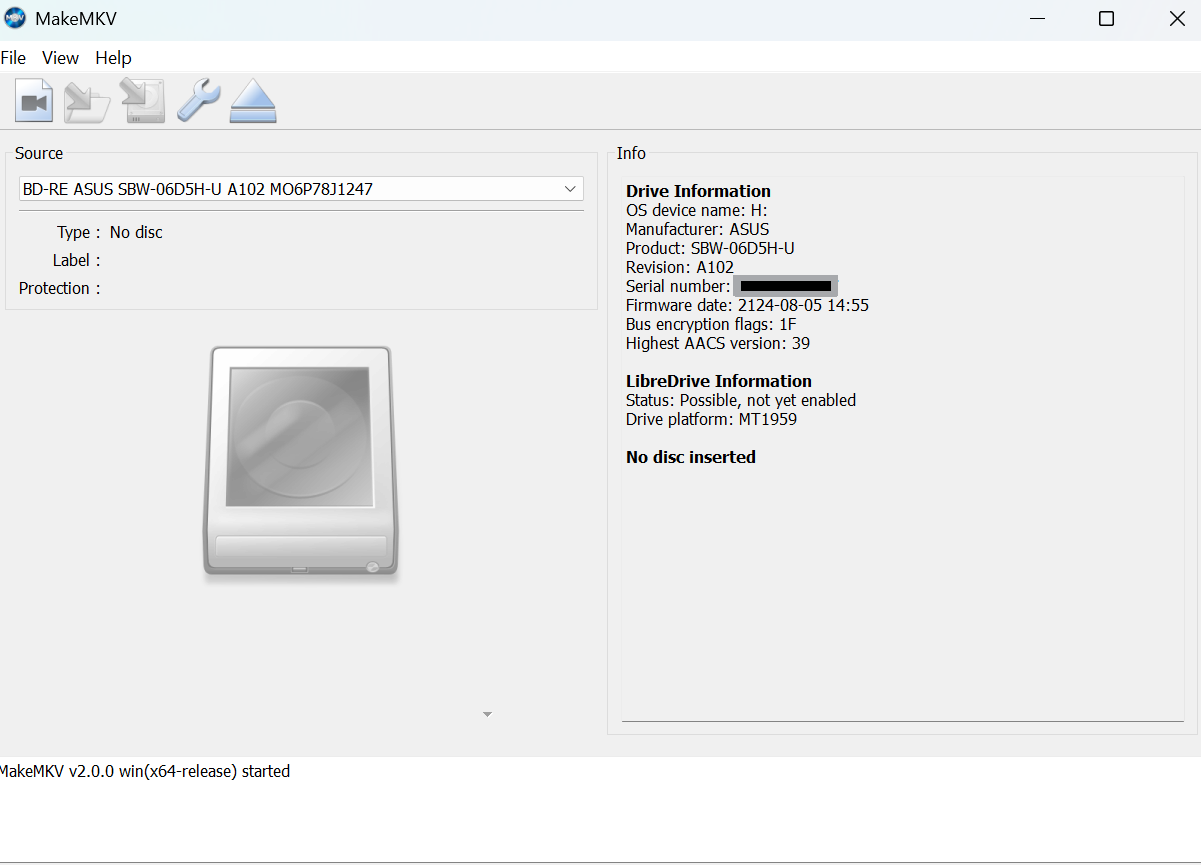Click the 'Status: Possible, not yet enabled' line
This screenshot has height=865, width=1201.
741,400
